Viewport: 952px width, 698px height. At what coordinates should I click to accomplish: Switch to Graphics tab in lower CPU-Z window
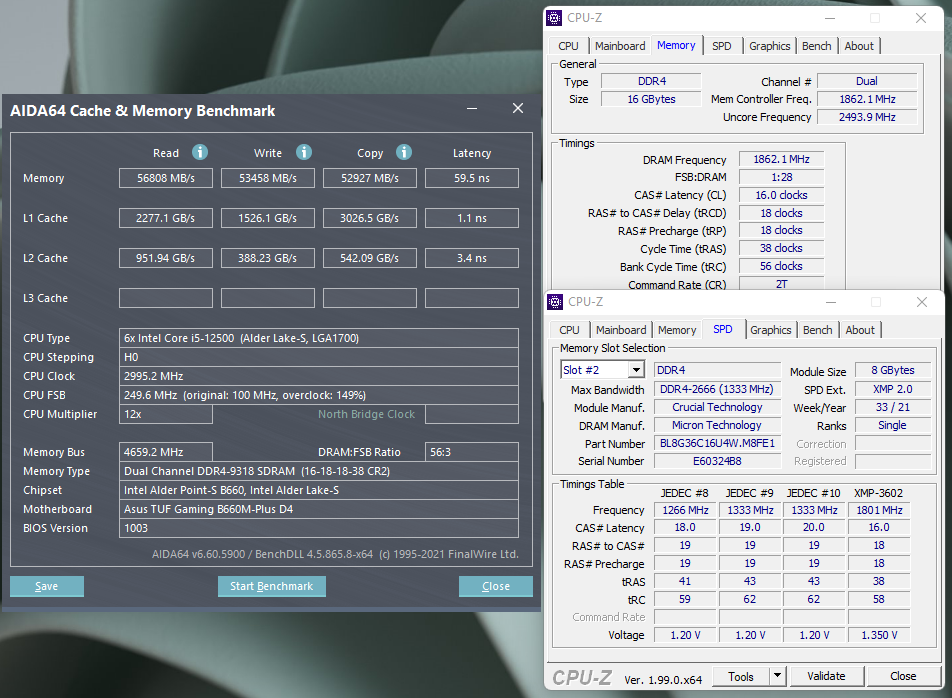(770, 330)
